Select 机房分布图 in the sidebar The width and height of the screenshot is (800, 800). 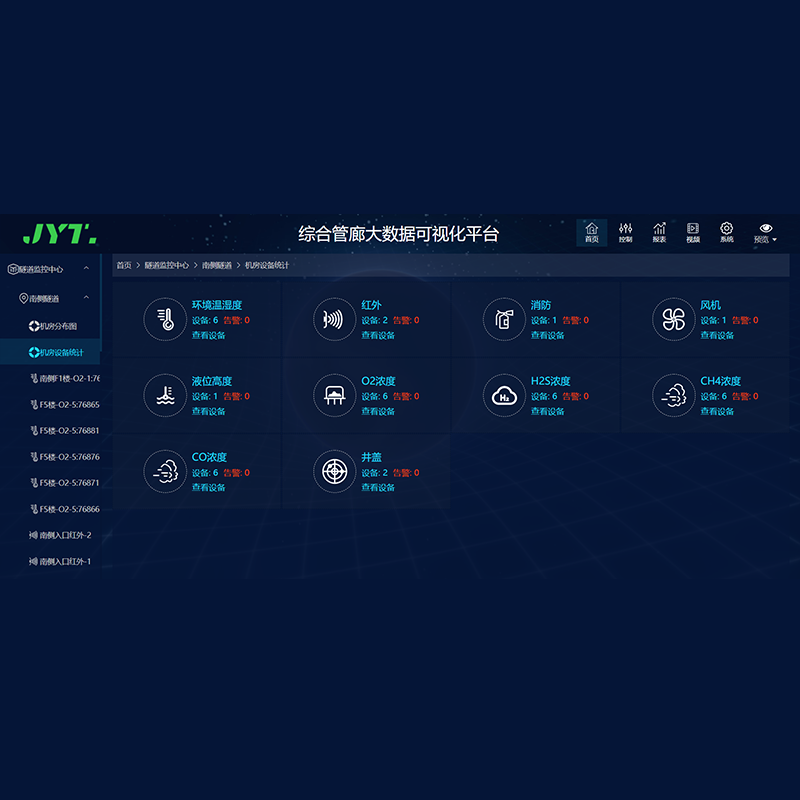pyautogui.click(x=57, y=326)
